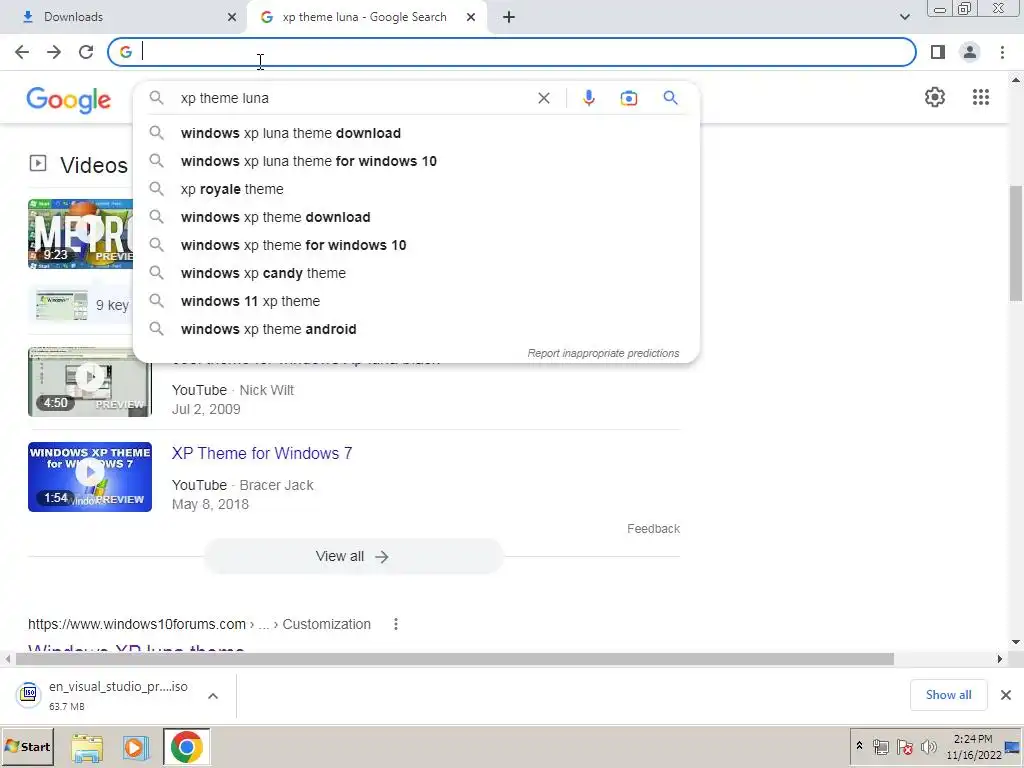
Task: Choose windows xp theme android suggestion
Action: (416, 330)
